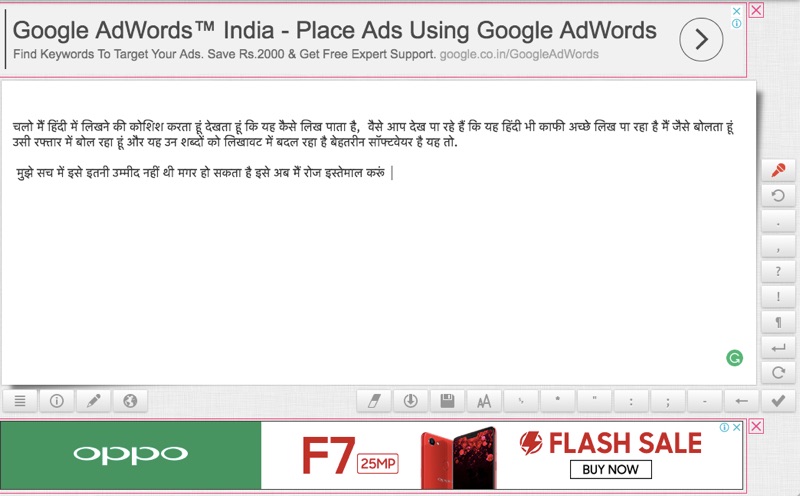Screen dimensions: 800x496
Task: Insert a hyphen from bottom toolbar
Action: [x=705, y=401]
